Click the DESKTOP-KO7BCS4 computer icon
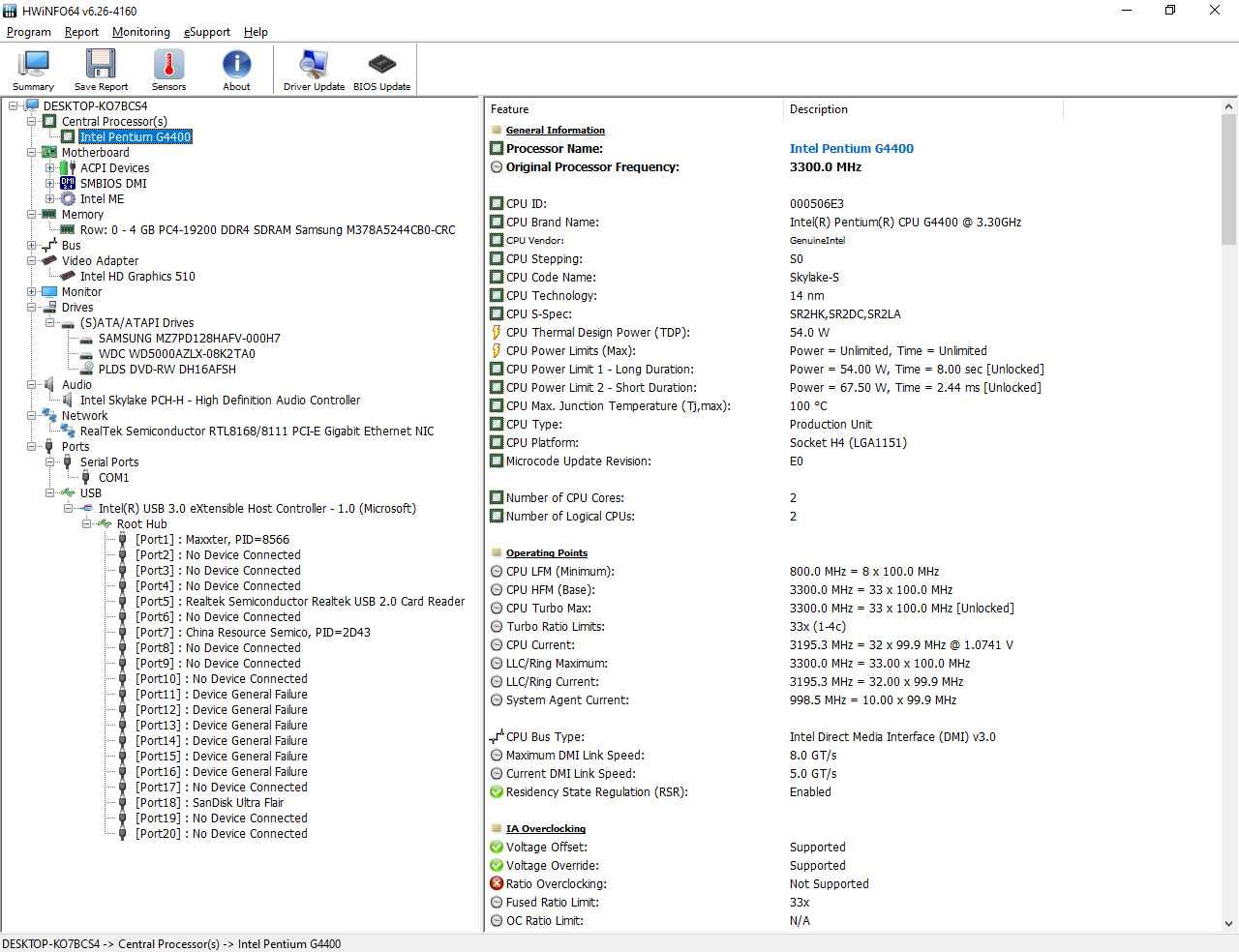 click(31, 105)
